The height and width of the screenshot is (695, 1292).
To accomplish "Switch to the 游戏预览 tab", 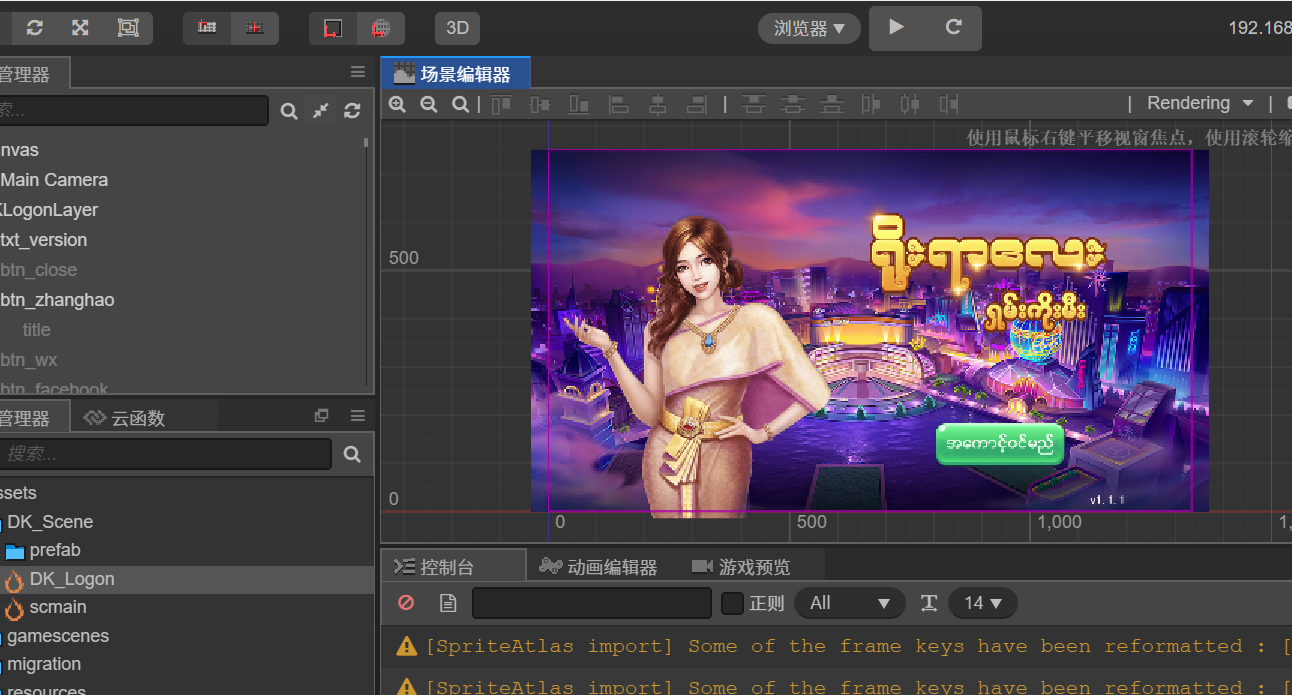I will [741, 567].
